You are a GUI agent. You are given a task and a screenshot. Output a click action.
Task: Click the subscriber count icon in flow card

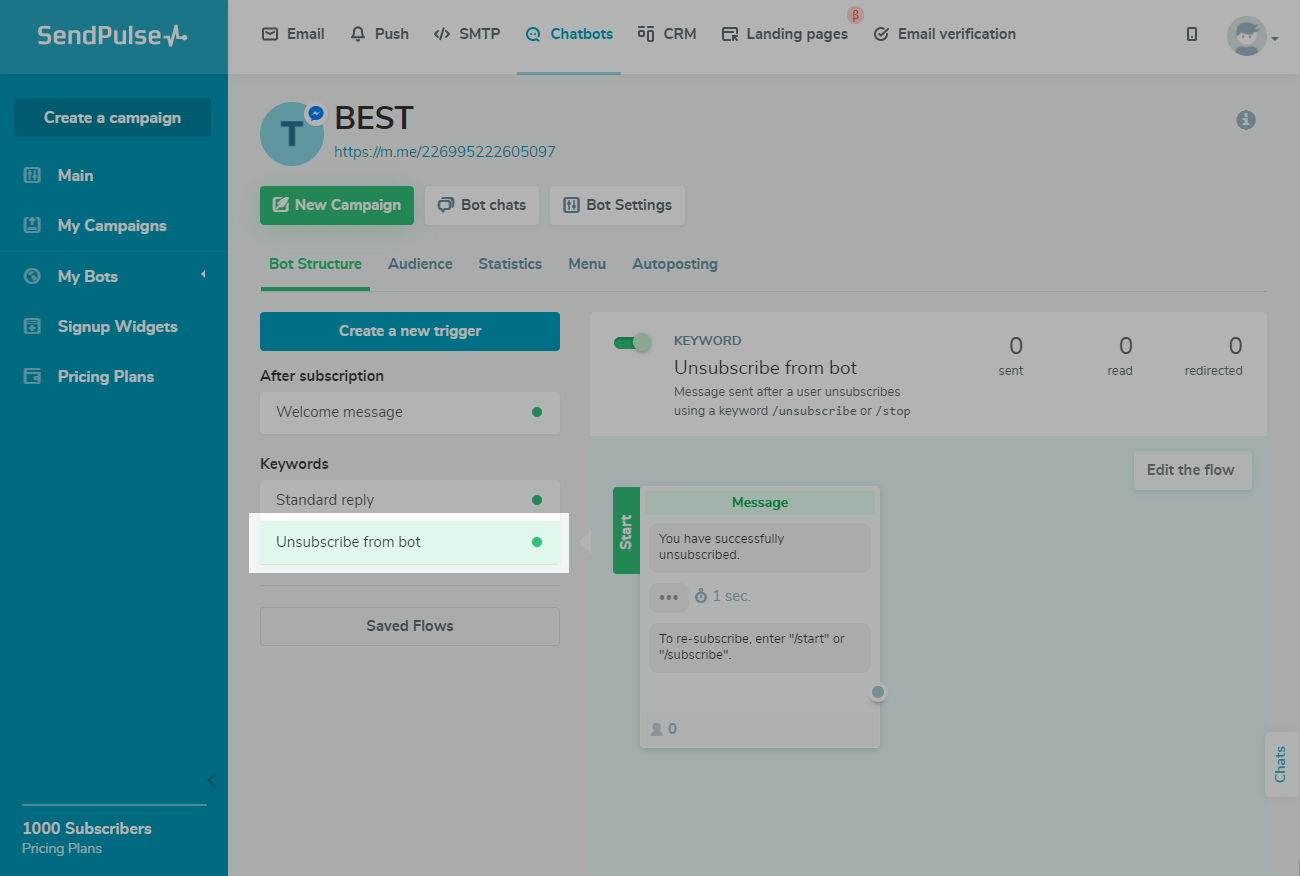point(657,729)
